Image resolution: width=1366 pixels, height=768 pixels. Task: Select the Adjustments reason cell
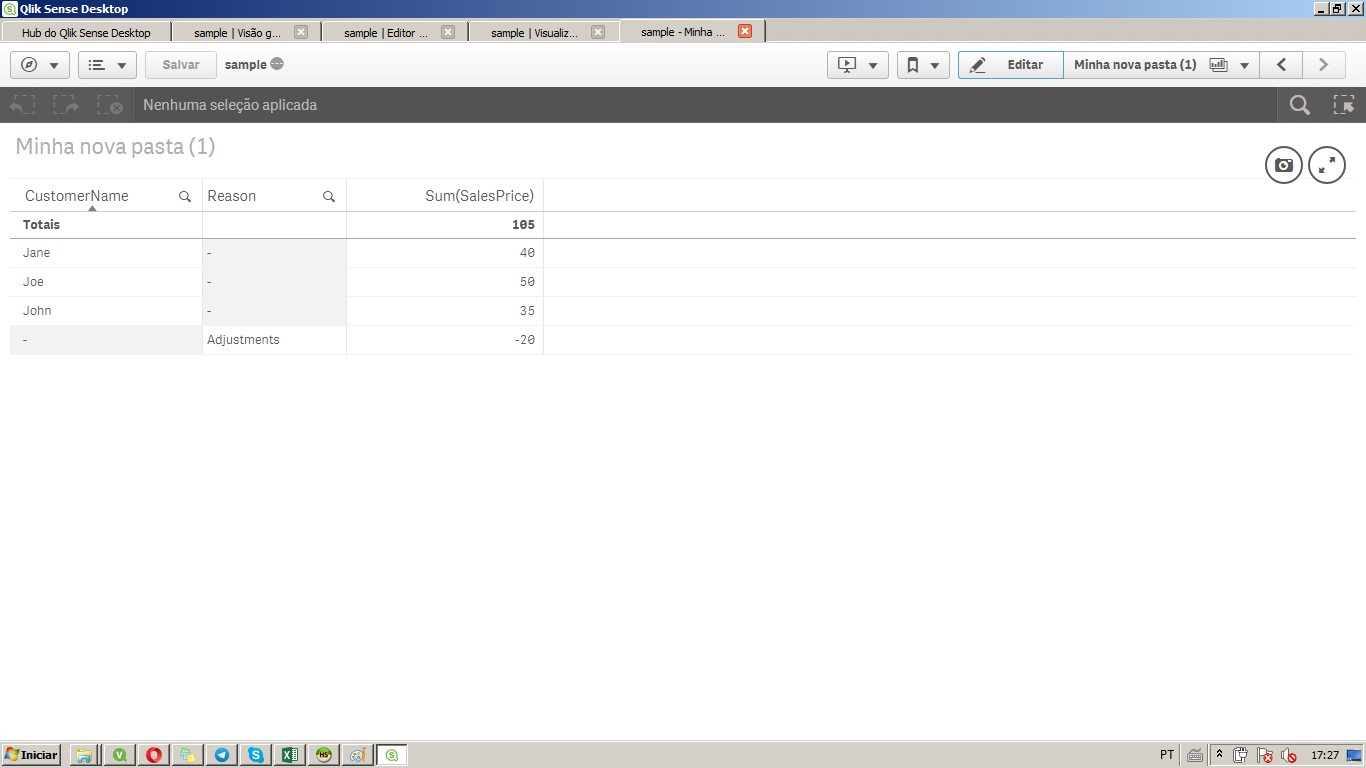[274, 340]
